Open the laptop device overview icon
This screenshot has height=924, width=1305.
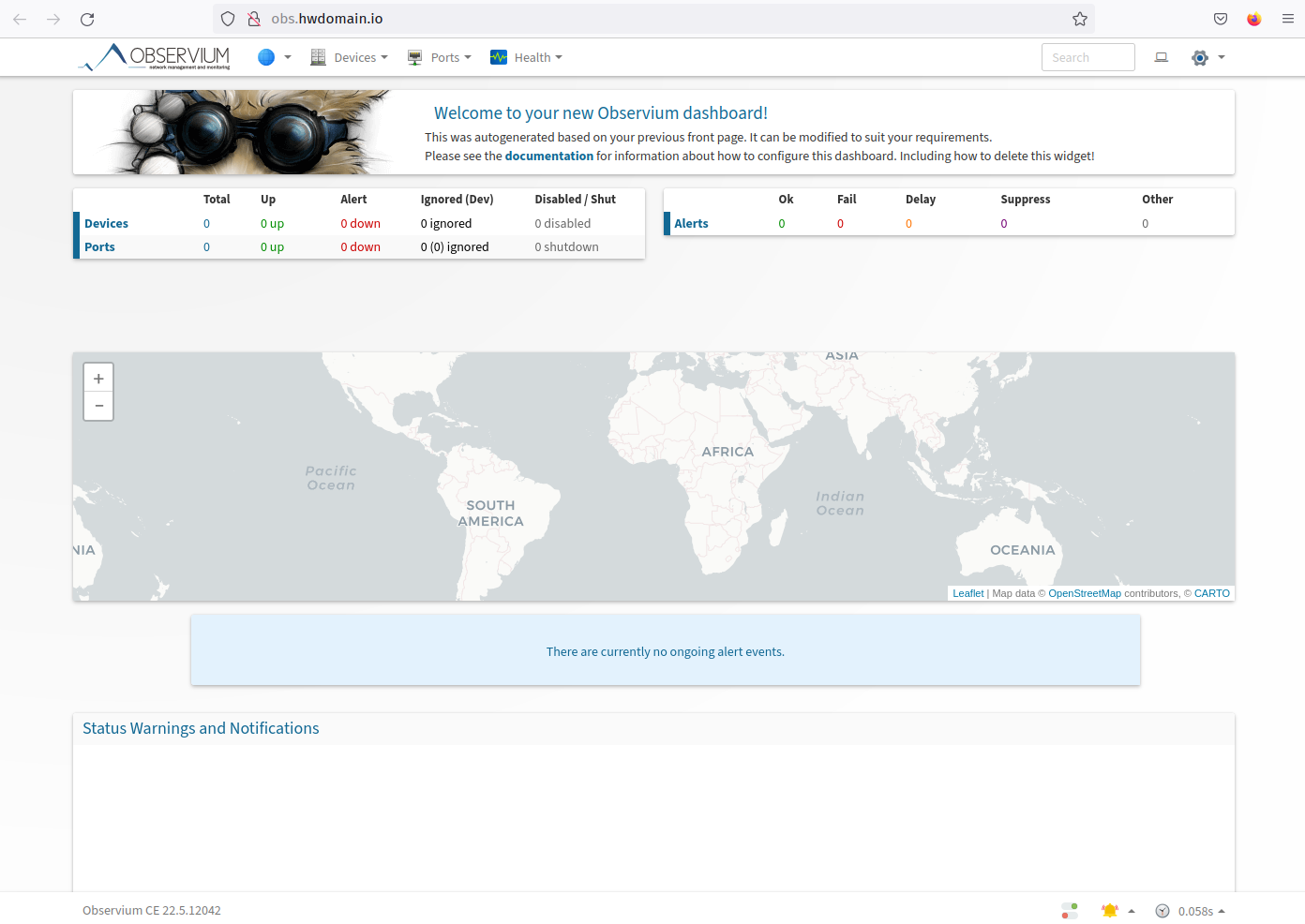coord(1161,57)
